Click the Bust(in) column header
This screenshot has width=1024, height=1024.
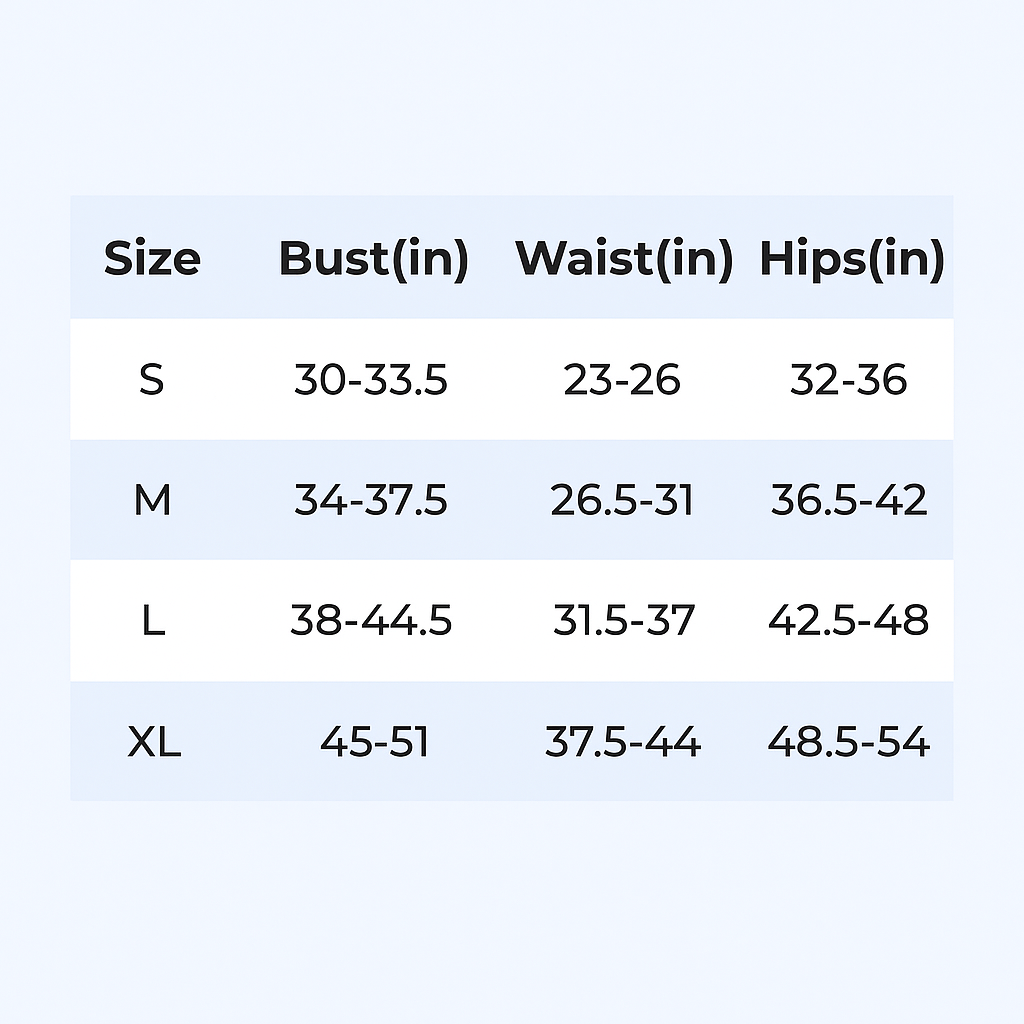point(373,258)
